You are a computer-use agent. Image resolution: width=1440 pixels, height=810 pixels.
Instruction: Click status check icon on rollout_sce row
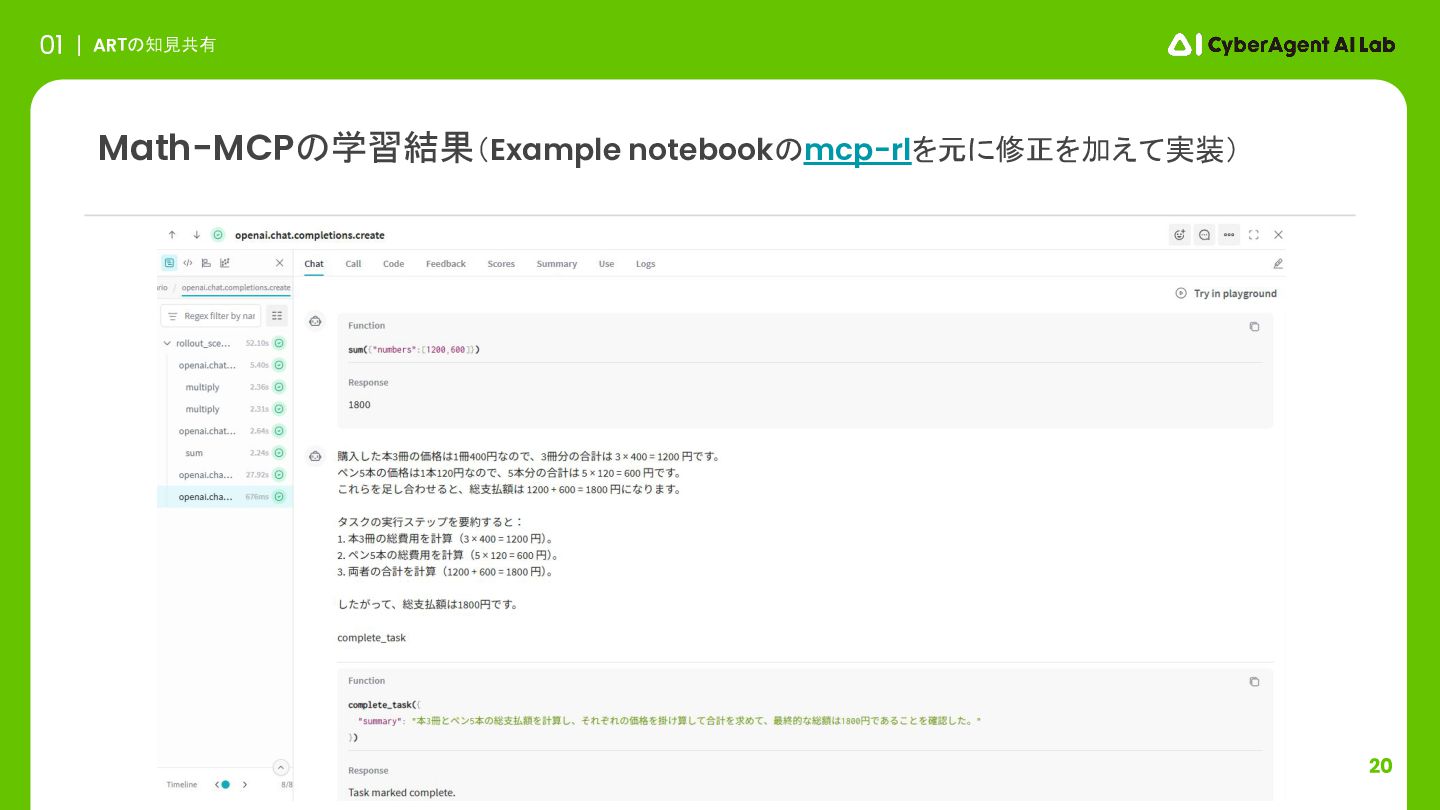(x=279, y=343)
